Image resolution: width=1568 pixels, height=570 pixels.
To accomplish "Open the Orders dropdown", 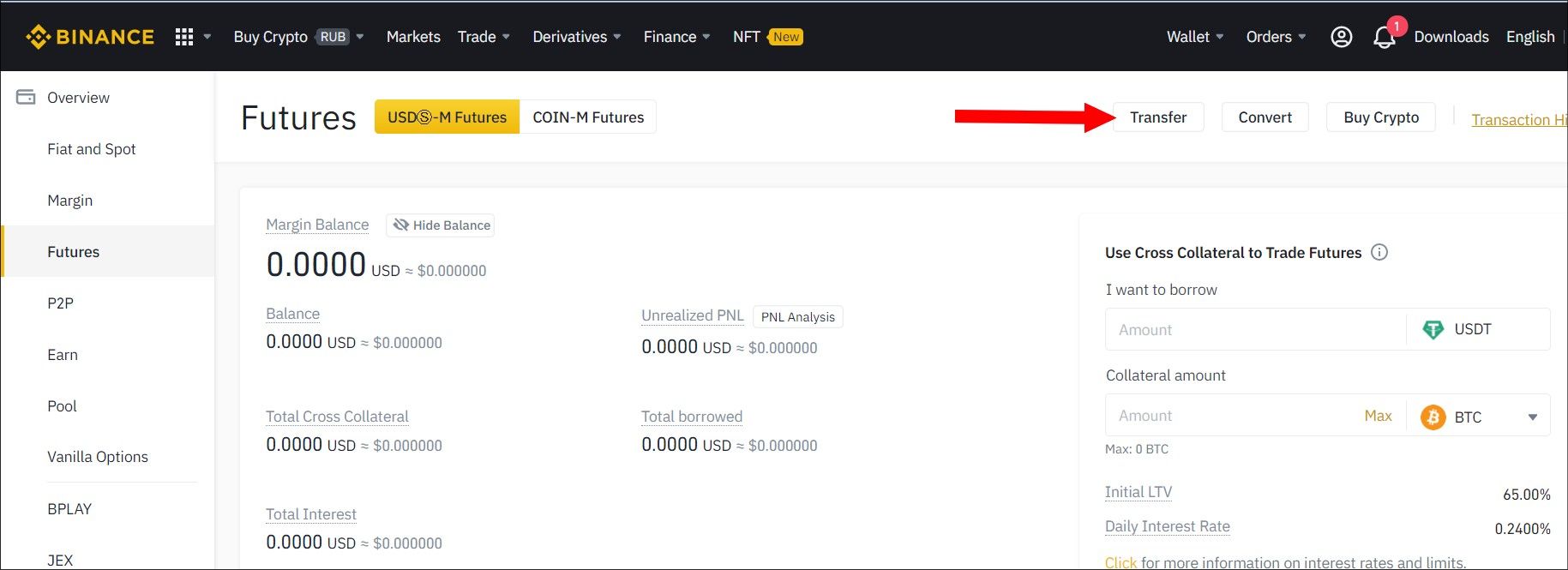I will (x=1276, y=37).
